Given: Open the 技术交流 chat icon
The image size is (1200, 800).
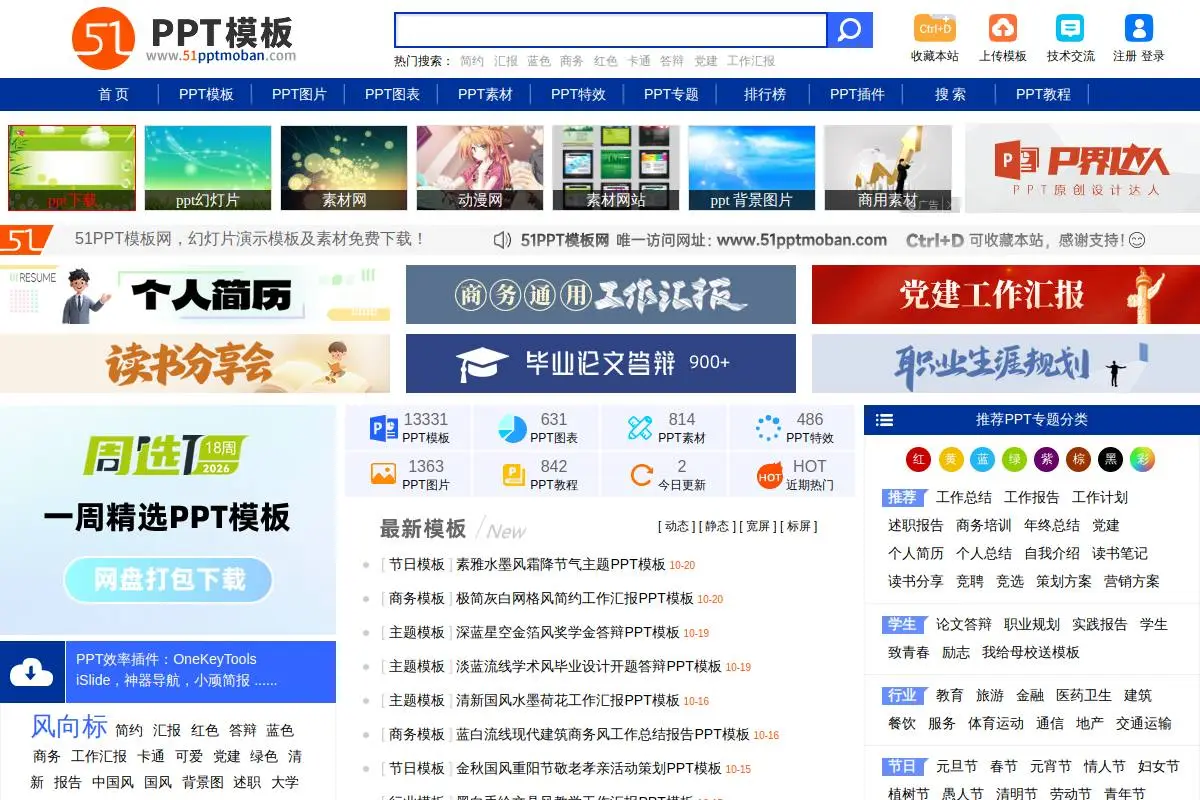Looking at the screenshot, I should point(1070,28).
